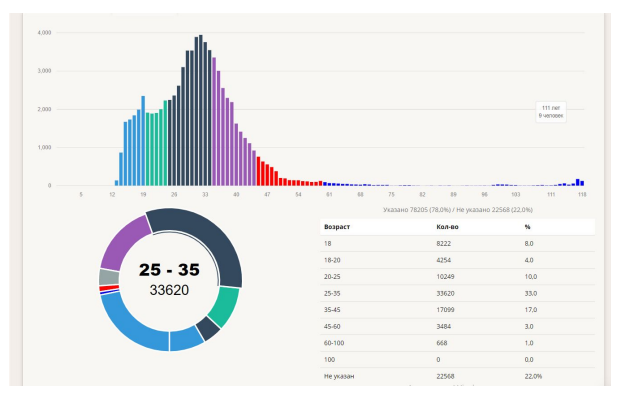Click the red donut segment
The height and width of the screenshot is (405, 623).
click(109, 287)
